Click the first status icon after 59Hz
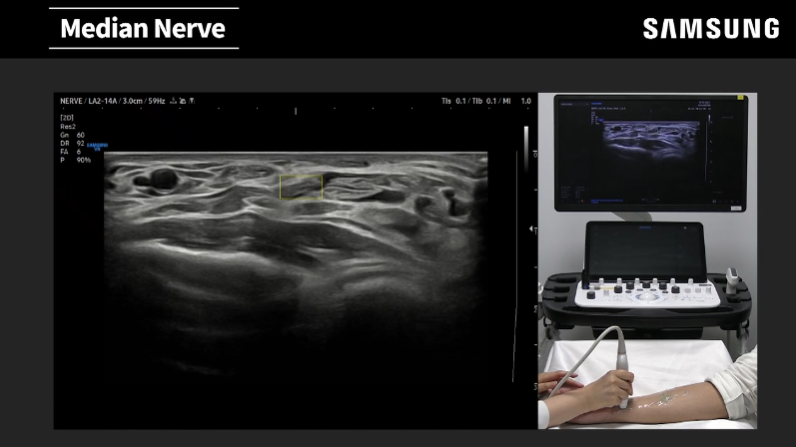The width and height of the screenshot is (796, 447). pyautogui.click(x=173, y=101)
